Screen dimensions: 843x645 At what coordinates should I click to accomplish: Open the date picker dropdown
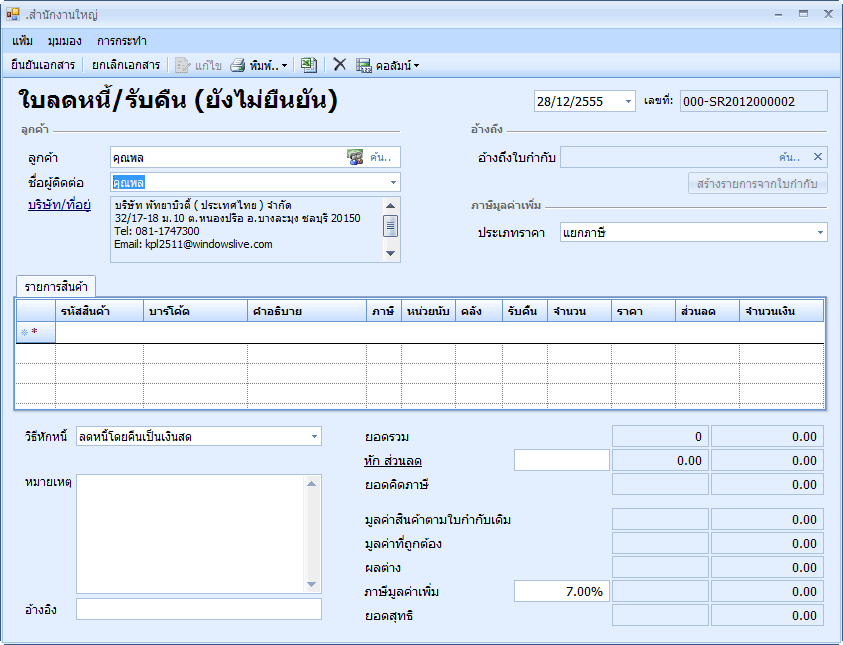[628, 101]
